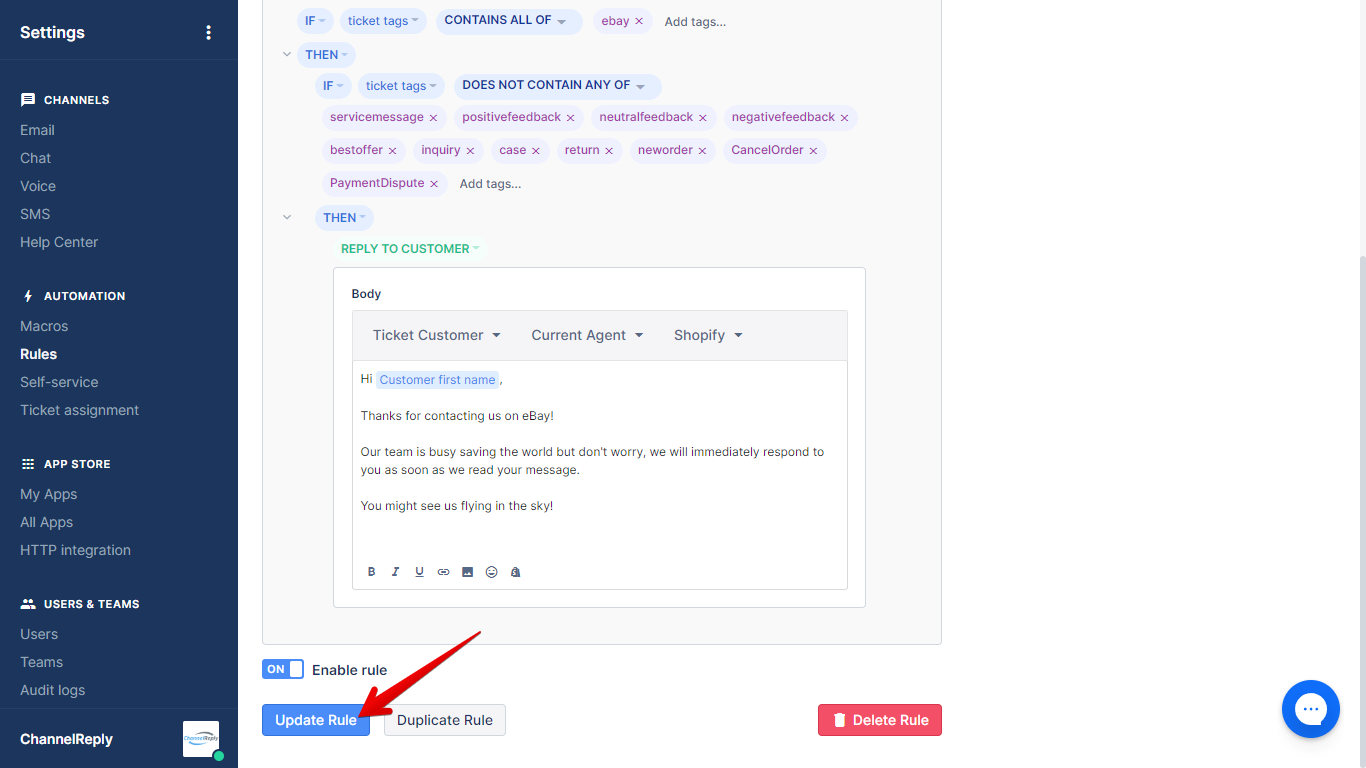Screen dimensions: 1366x768
Task: Open the DOES NOT CONTAIN ANY OF dropdown
Action: [x=557, y=86]
